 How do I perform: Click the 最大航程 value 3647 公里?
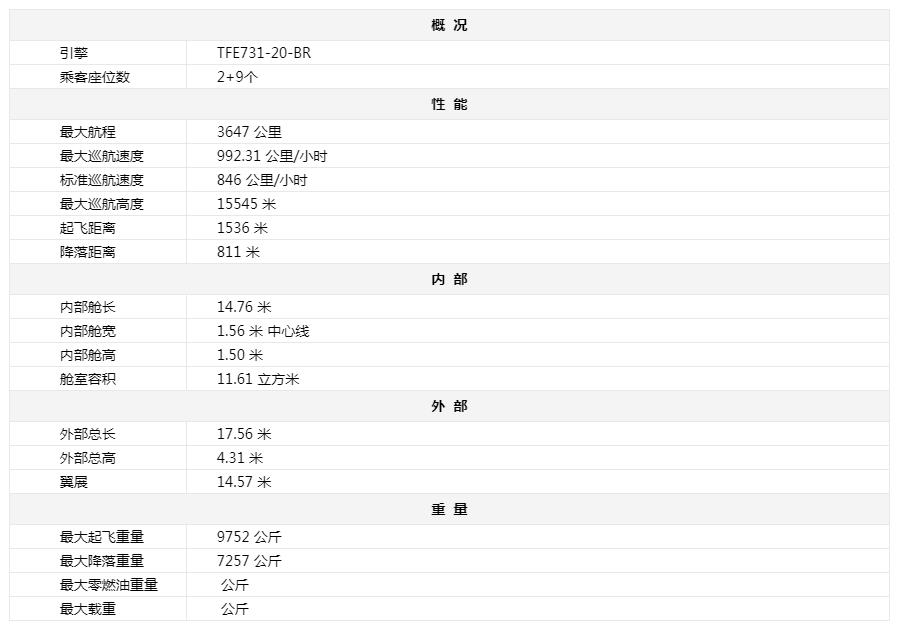(x=249, y=132)
